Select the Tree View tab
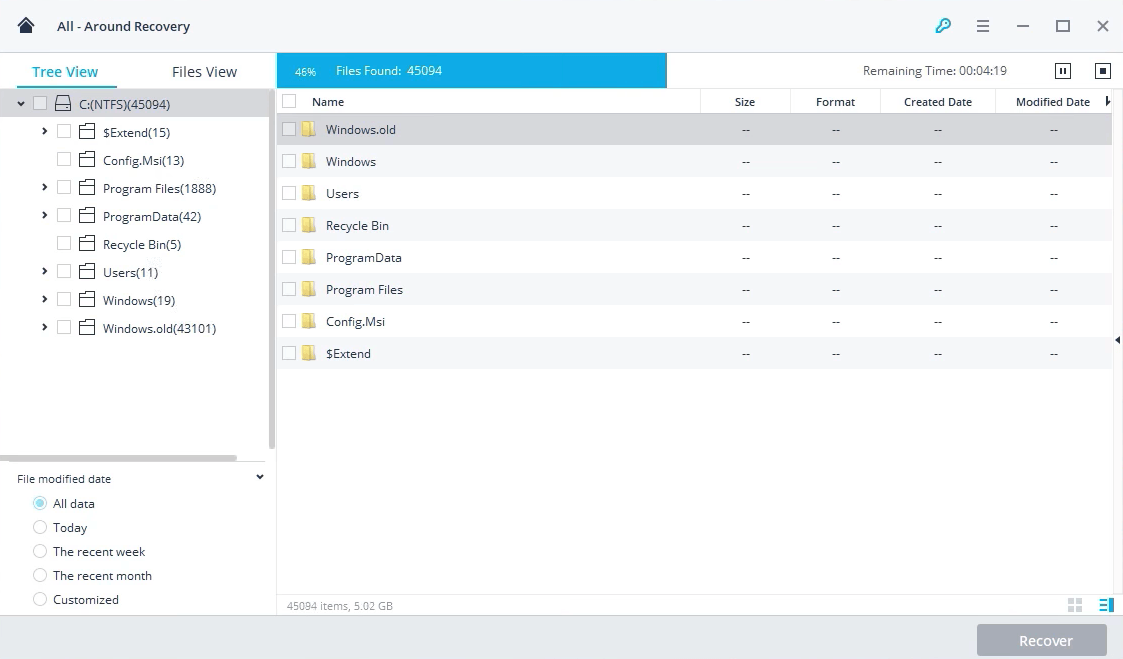 tap(65, 72)
